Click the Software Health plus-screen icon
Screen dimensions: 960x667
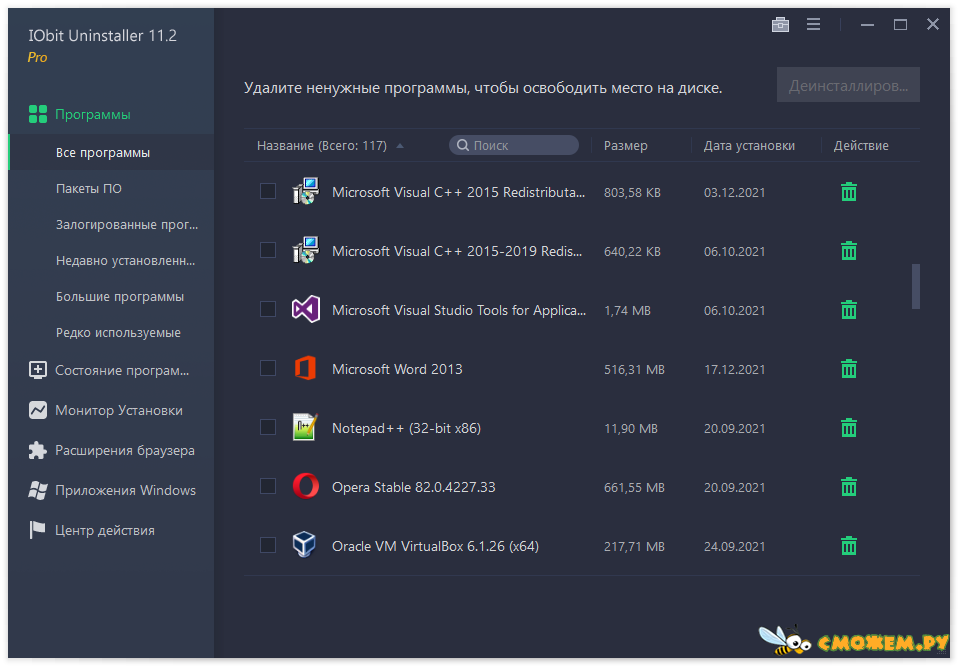(37, 370)
